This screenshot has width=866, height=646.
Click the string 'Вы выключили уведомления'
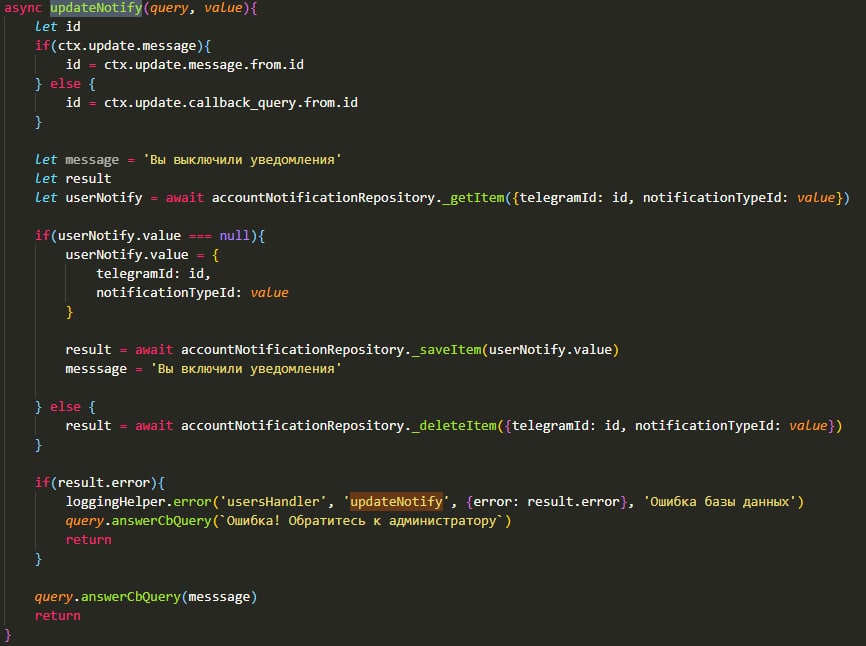(x=242, y=160)
